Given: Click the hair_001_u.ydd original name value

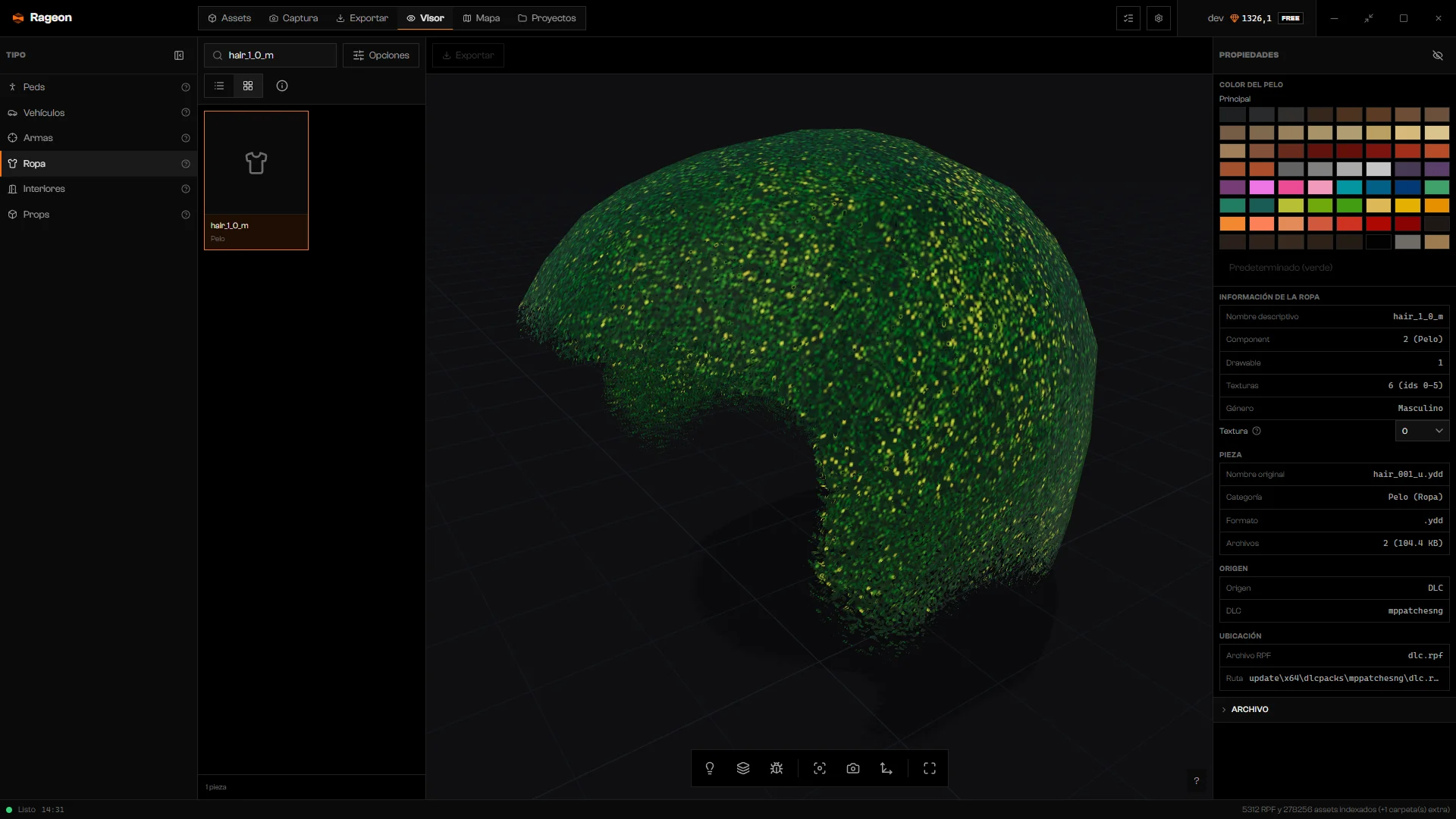Looking at the screenshot, I should pos(1407,474).
